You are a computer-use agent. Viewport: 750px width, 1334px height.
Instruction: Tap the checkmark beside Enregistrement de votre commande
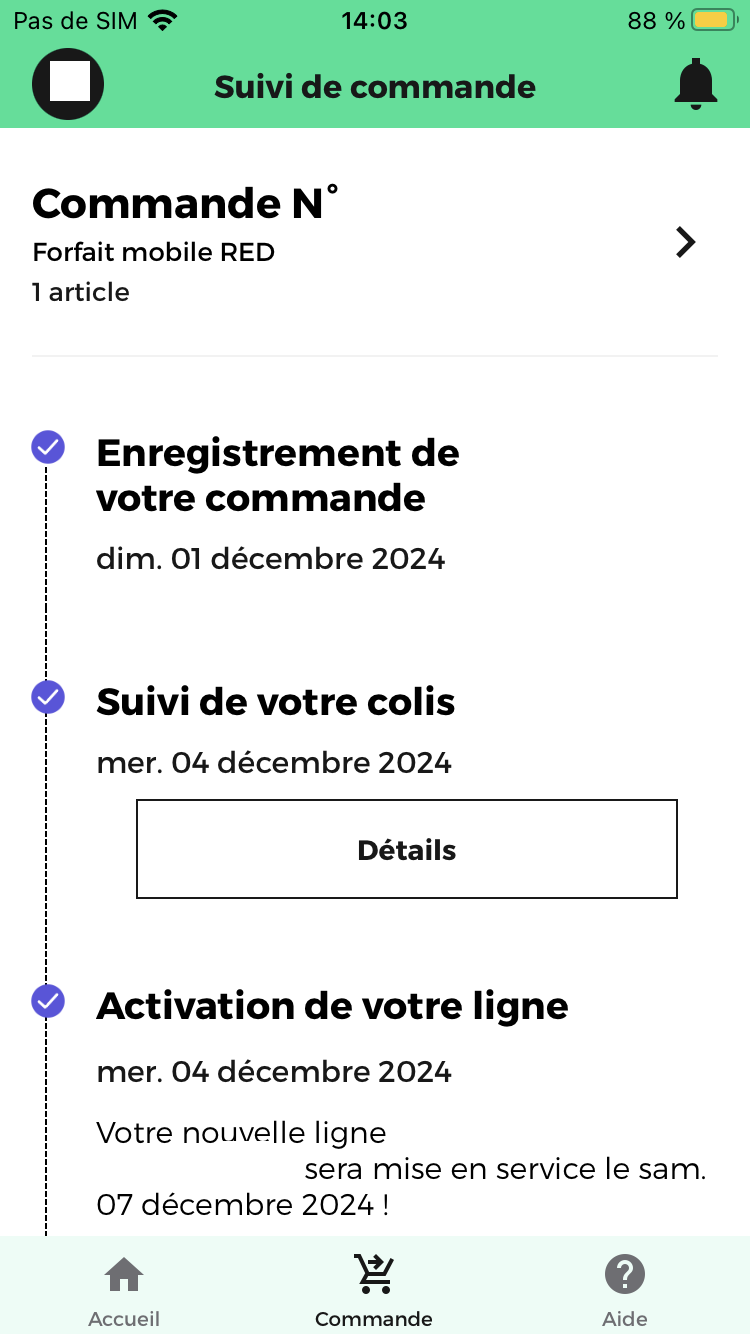(x=48, y=447)
